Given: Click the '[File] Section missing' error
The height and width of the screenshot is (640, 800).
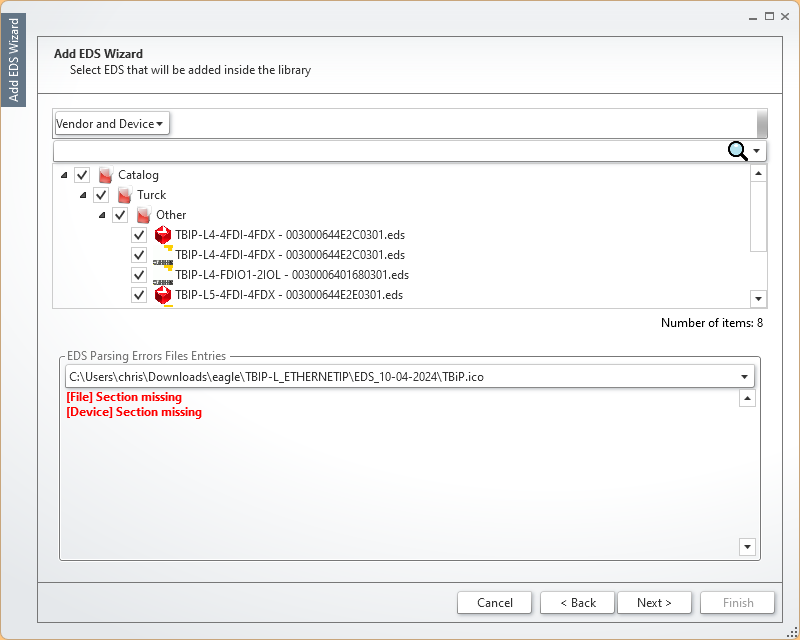Looking at the screenshot, I should pos(124,397).
